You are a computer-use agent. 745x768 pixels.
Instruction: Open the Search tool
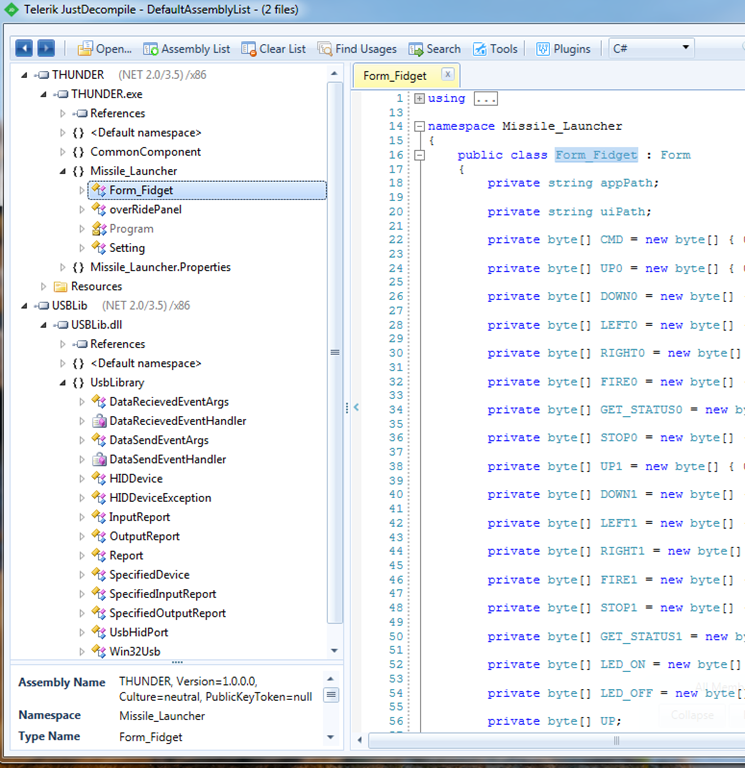click(435, 48)
